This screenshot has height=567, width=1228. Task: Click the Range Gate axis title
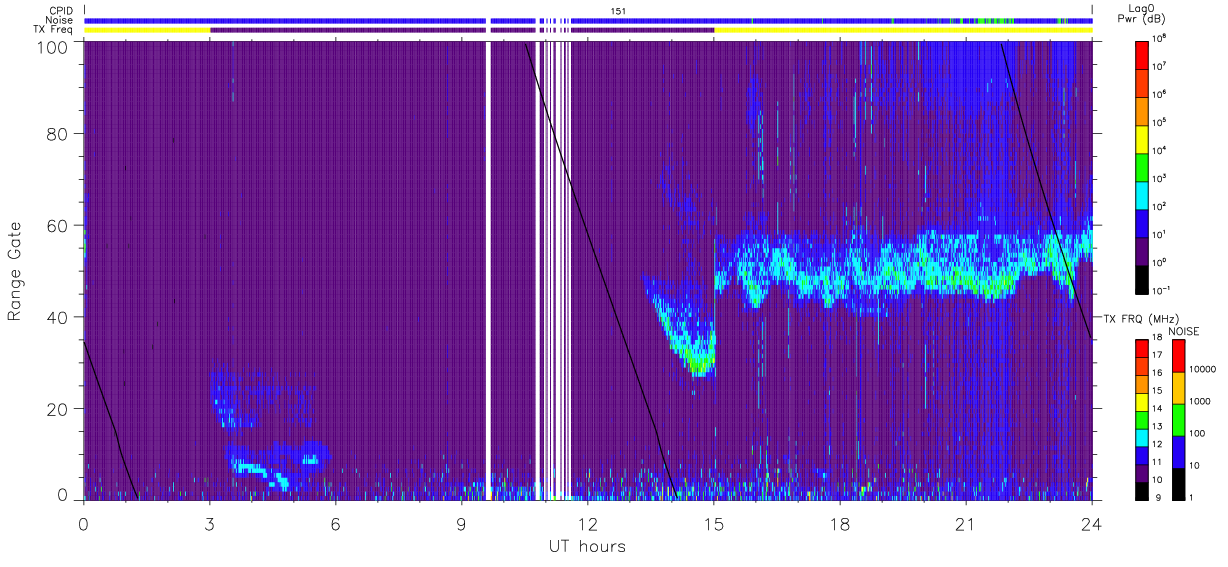coord(15,271)
